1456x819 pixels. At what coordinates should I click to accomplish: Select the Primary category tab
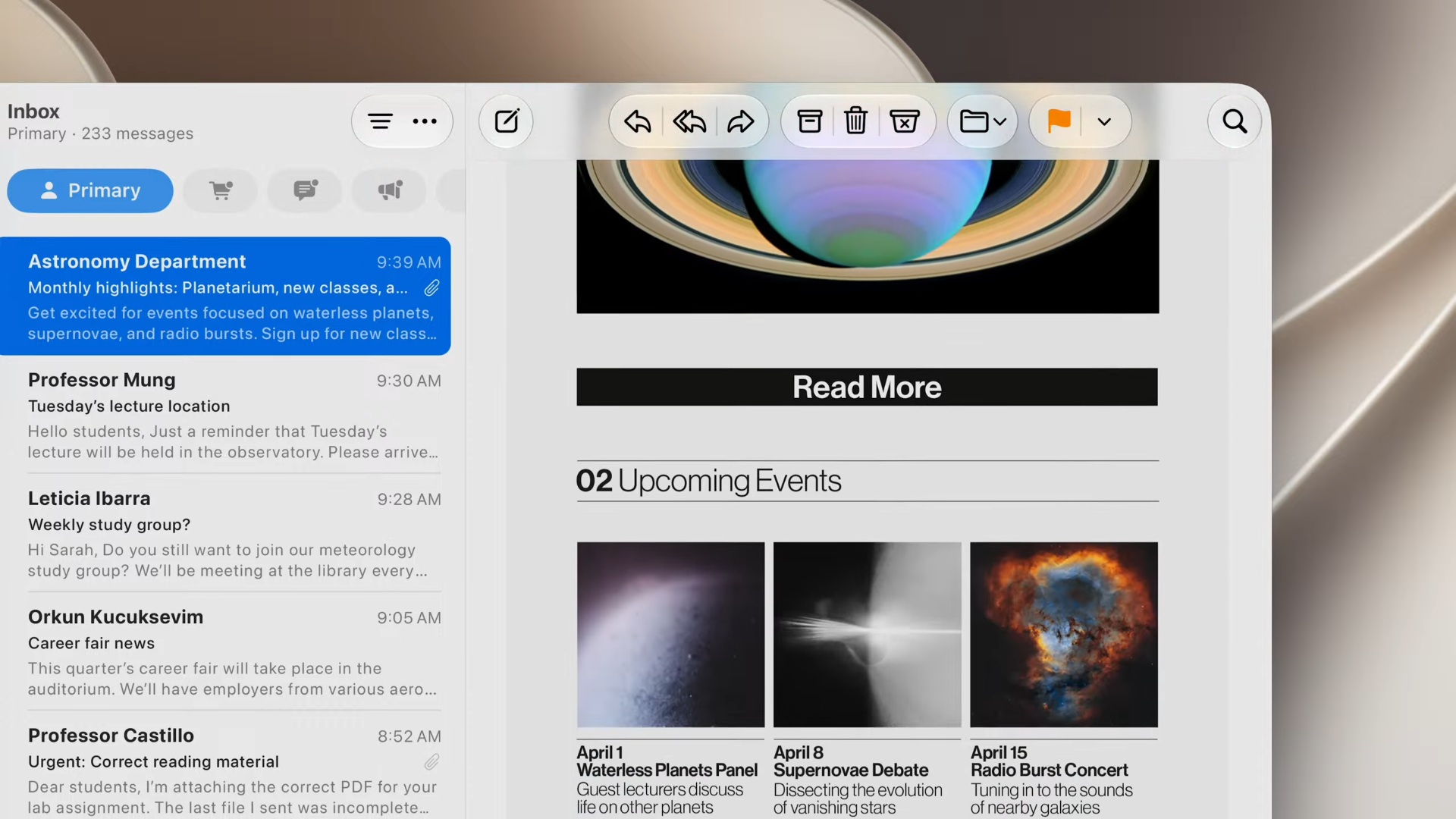(x=90, y=190)
